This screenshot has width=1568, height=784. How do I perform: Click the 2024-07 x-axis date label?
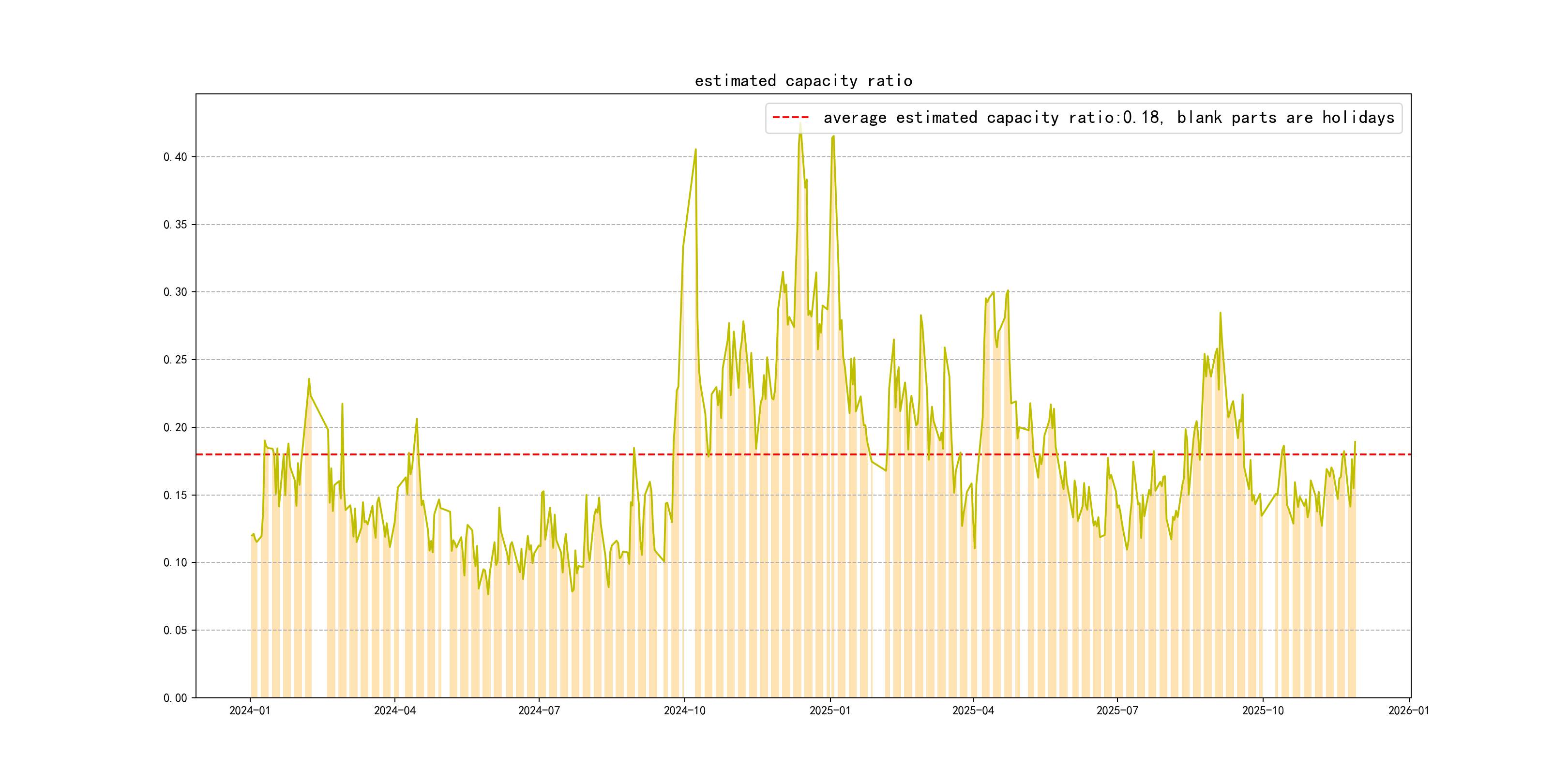539,710
